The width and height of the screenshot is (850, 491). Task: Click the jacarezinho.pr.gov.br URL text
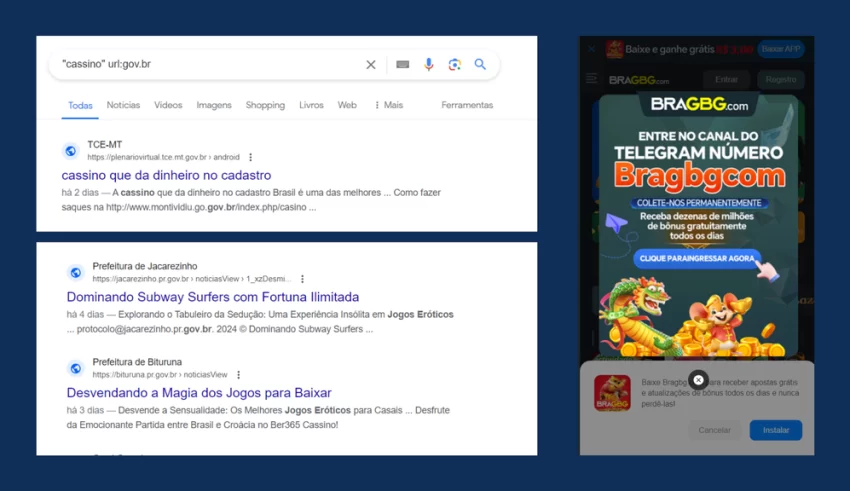pos(192,279)
